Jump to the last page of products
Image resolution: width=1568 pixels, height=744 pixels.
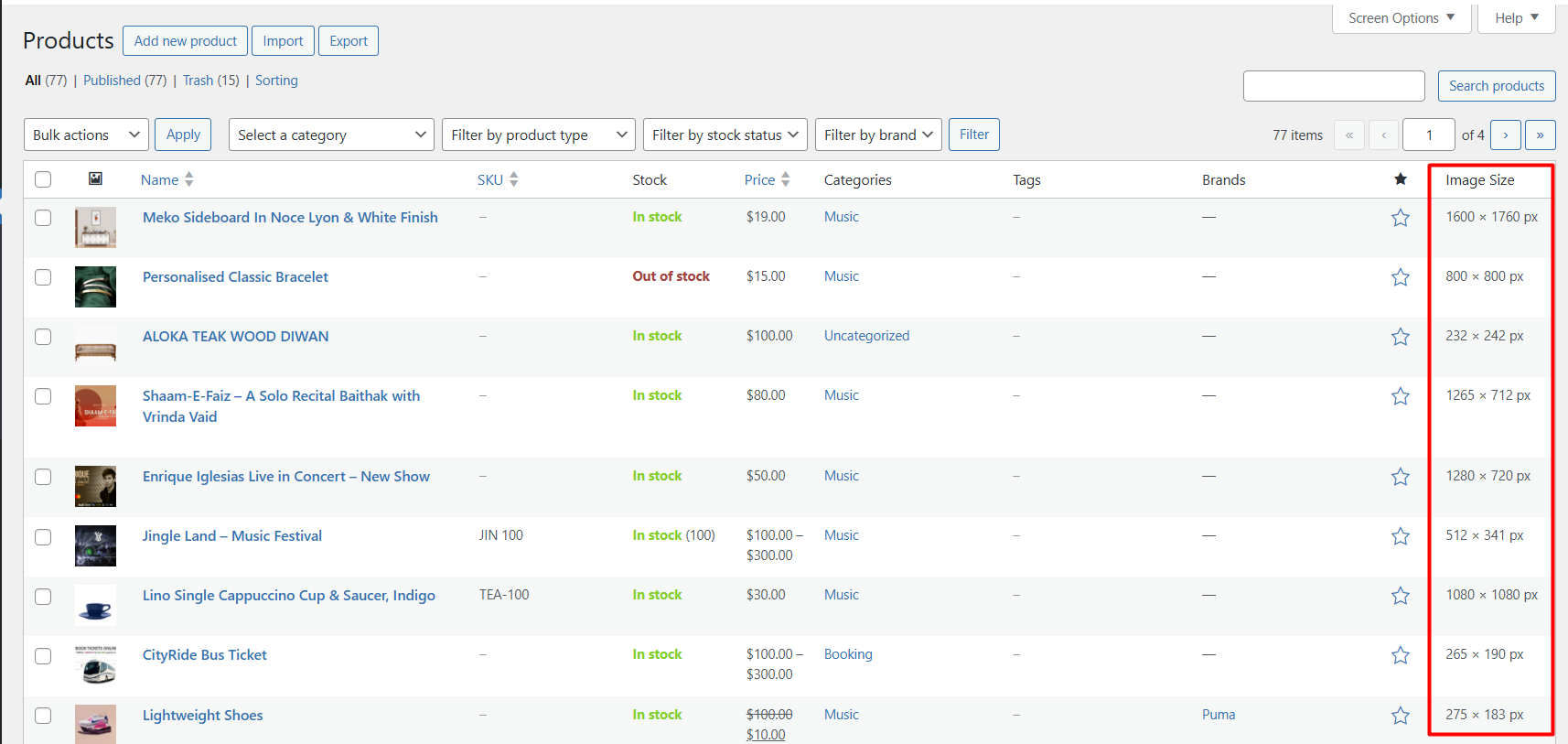pyautogui.click(x=1540, y=135)
